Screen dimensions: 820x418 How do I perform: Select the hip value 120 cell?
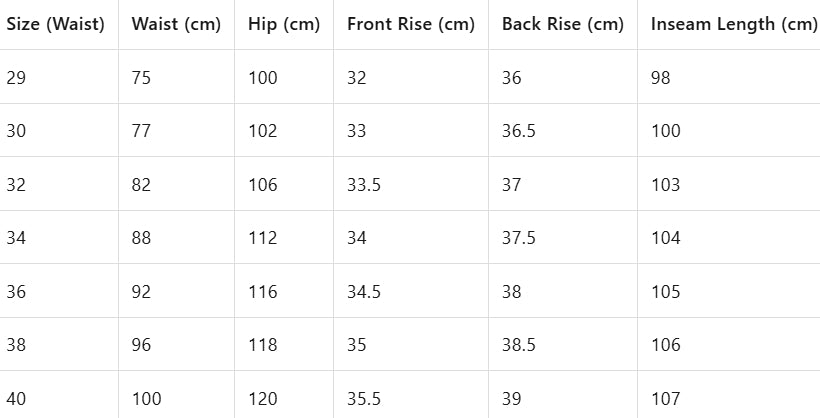[x=263, y=399]
